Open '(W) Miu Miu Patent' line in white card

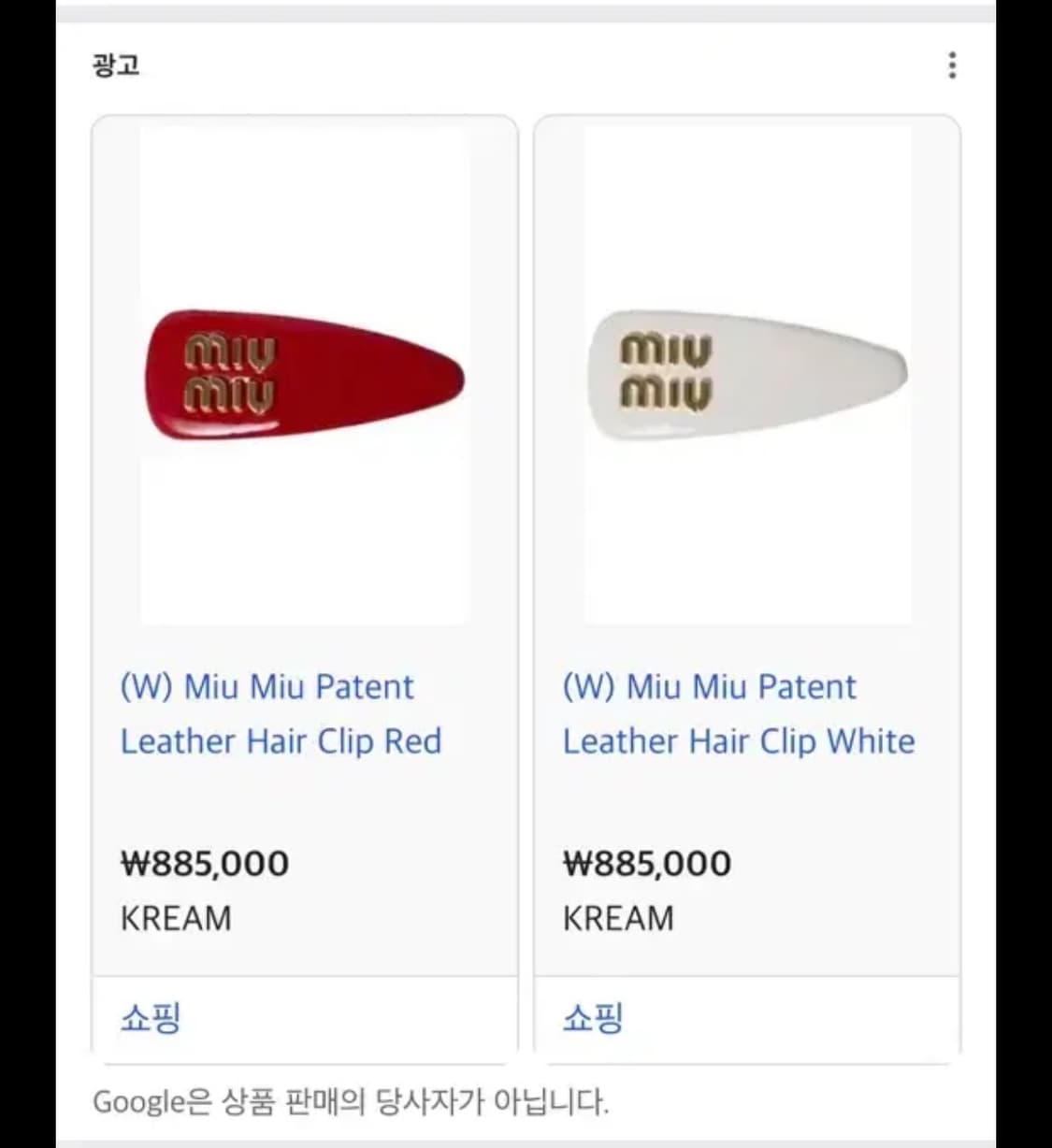click(x=709, y=687)
